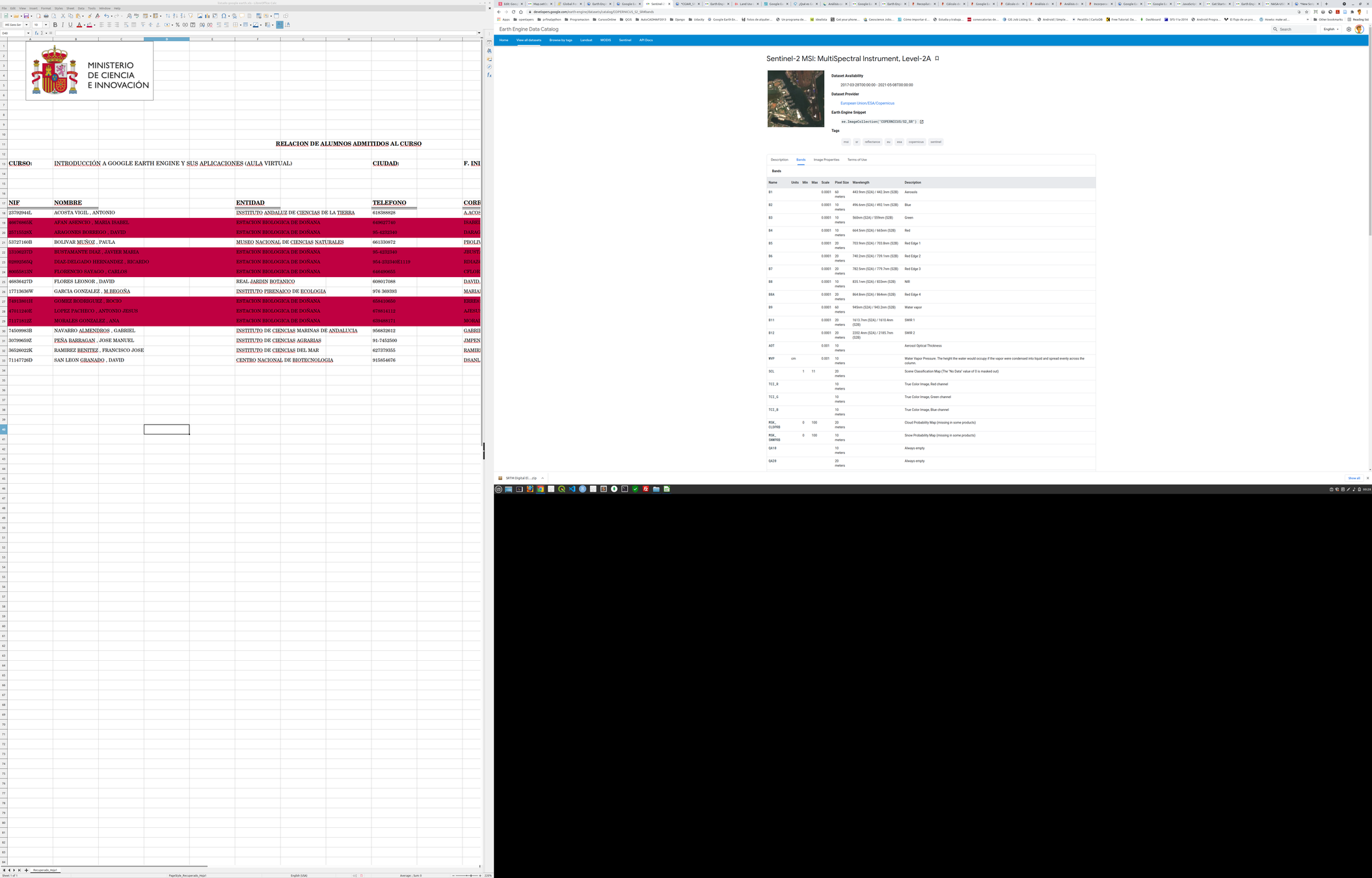The width and height of the screenshot is (1372, 878).
Task: Toggle italic formatting in Calc toolbar
Action: coord(63,25)
